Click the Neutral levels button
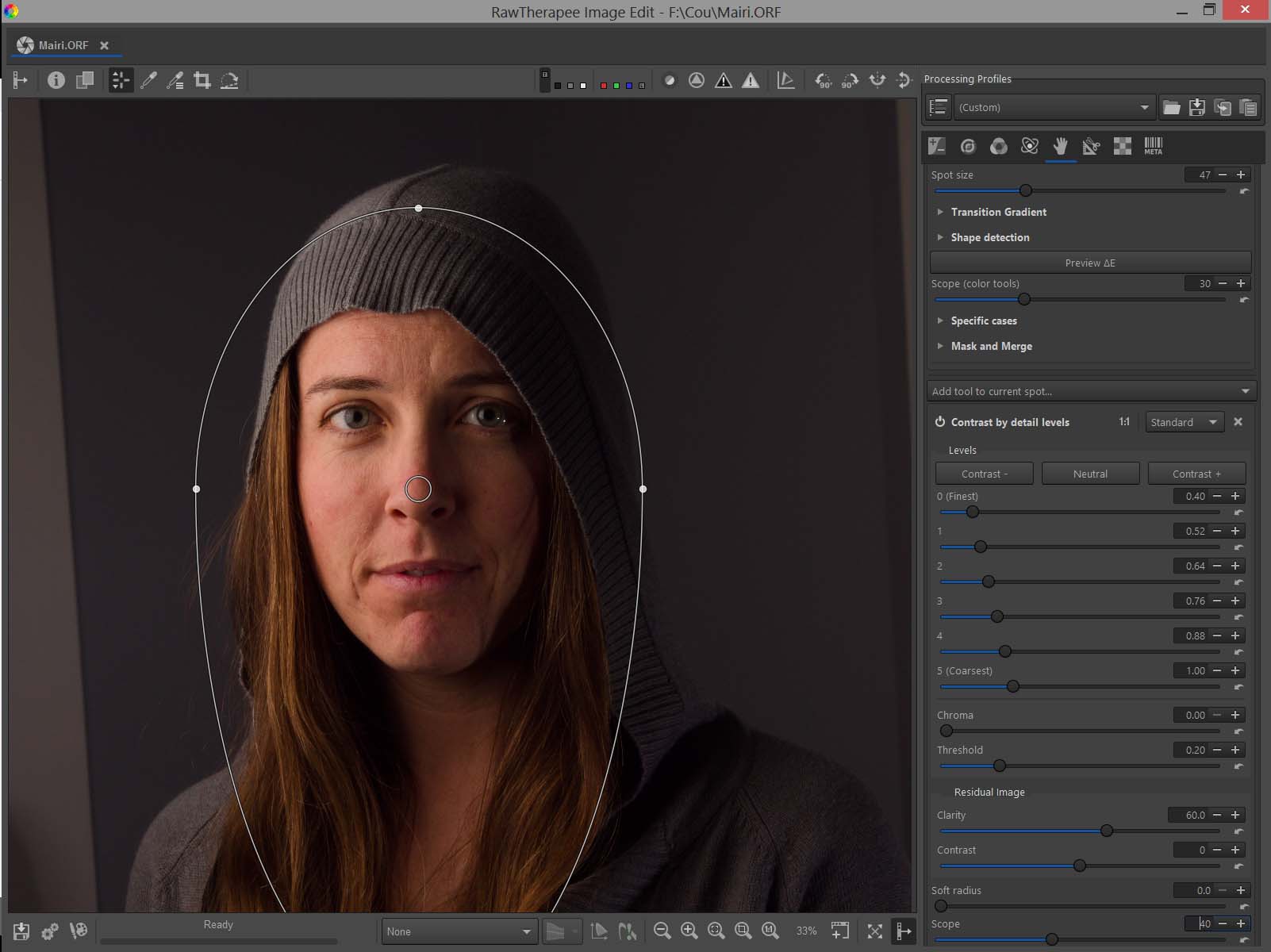Screen dimensions: 1271x952 click(1090, 474)
